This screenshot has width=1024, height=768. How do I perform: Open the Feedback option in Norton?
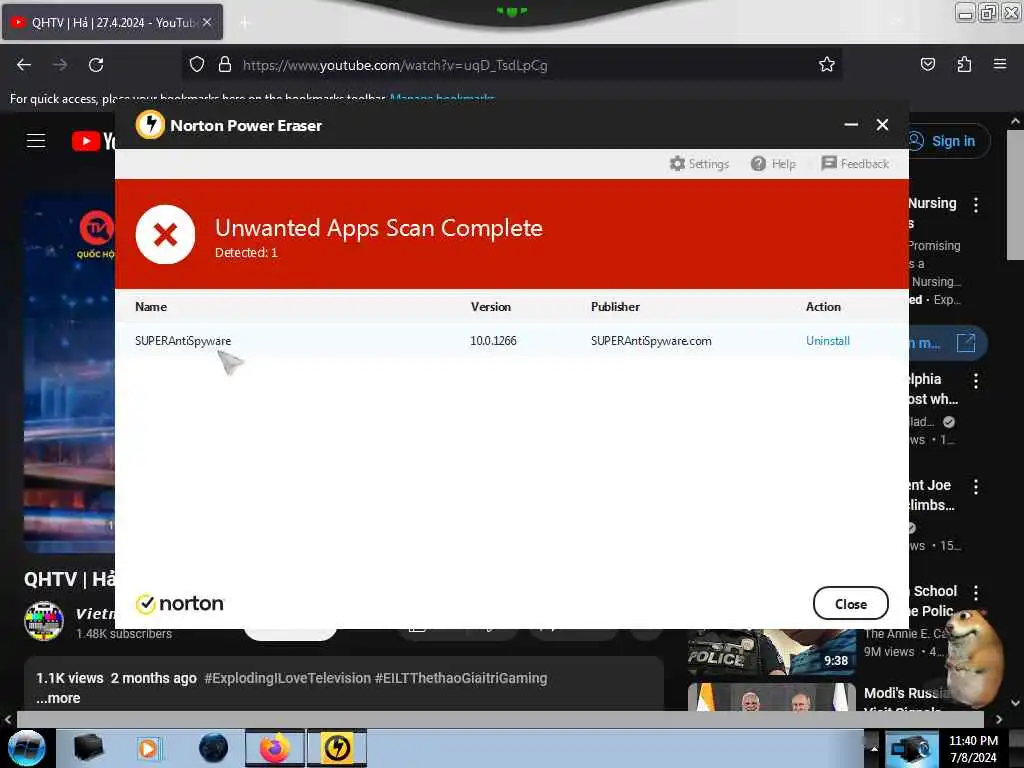(855, 163)
